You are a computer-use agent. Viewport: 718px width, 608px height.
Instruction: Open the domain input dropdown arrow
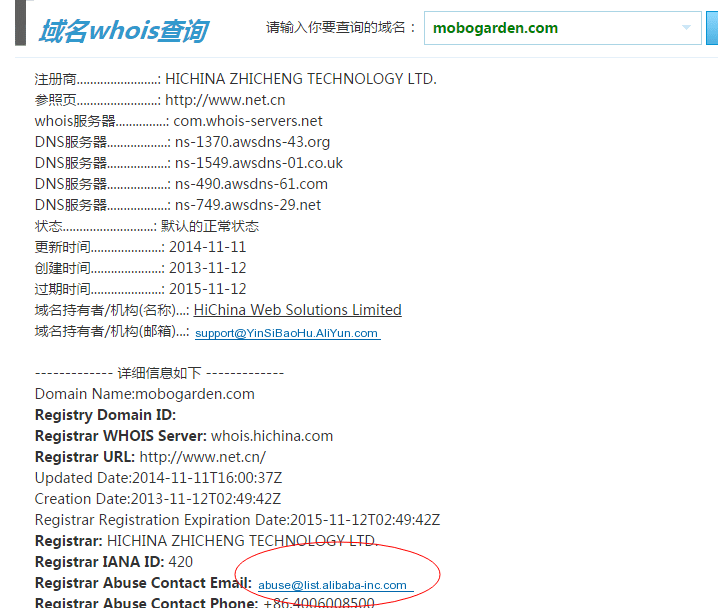click(x=686, y=27)
